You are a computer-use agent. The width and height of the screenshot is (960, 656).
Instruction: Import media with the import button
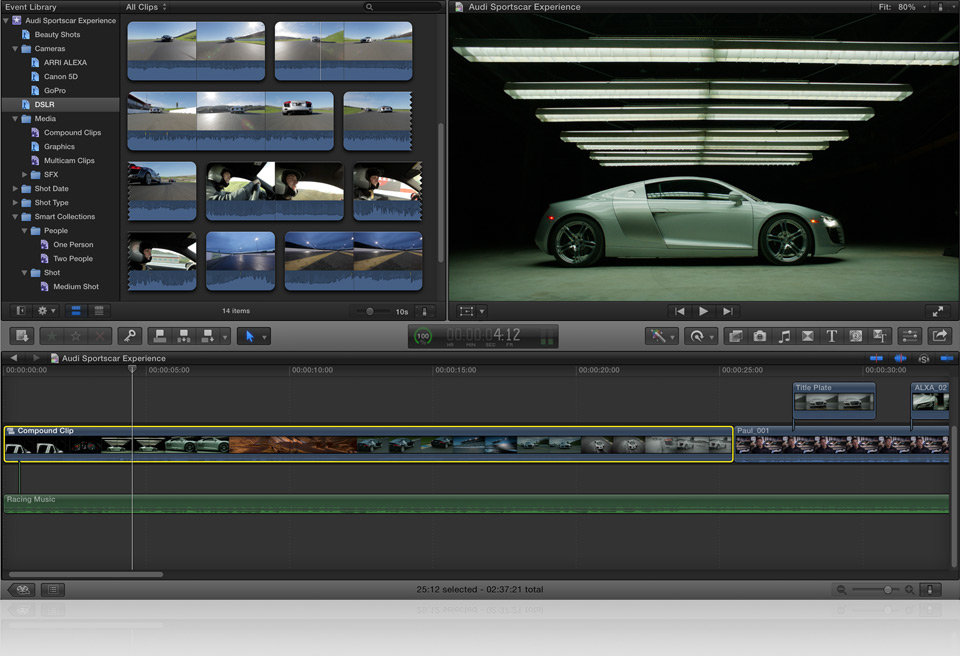click(22, 336)
